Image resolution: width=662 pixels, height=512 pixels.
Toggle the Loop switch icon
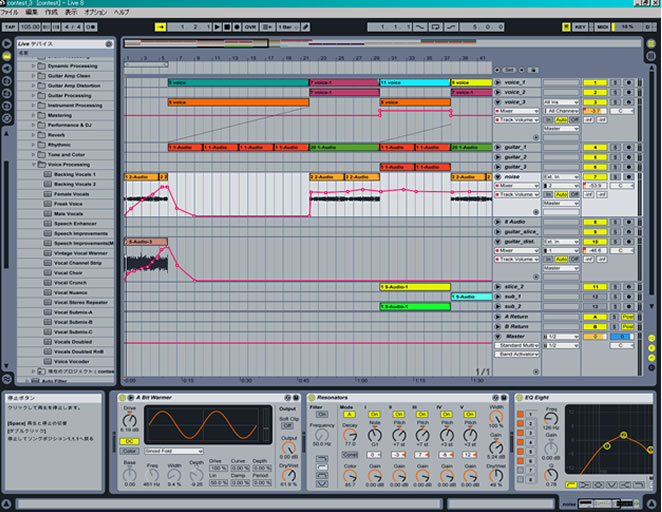coord(435,27)
